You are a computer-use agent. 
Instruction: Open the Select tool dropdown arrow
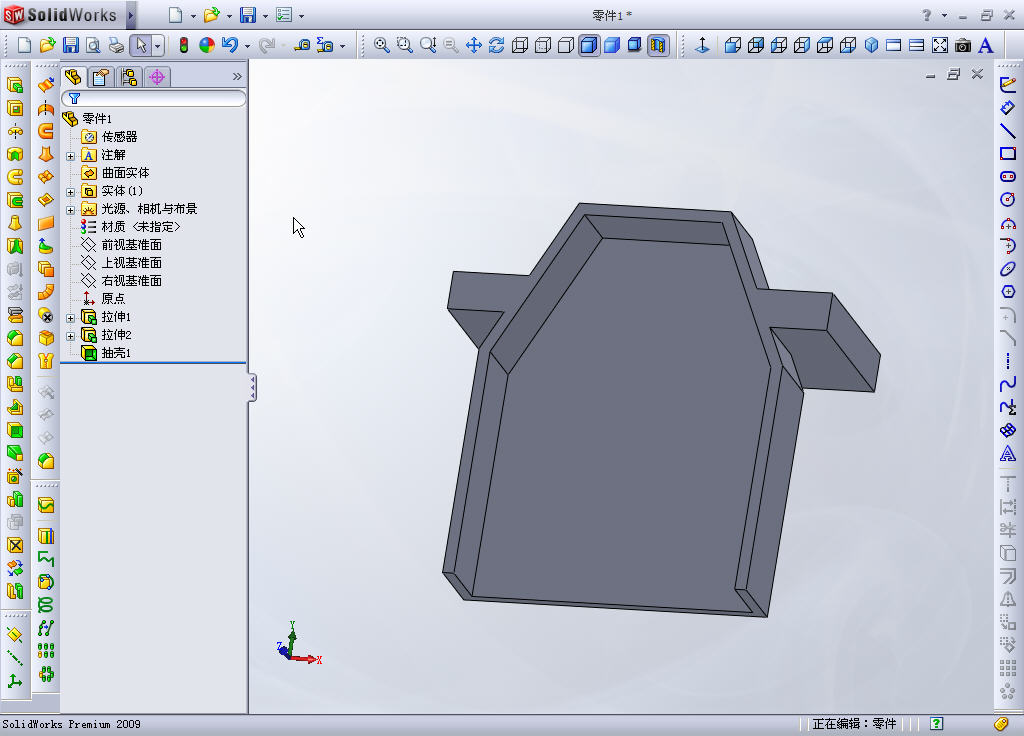pyautogui.click(x=157, y=46)
